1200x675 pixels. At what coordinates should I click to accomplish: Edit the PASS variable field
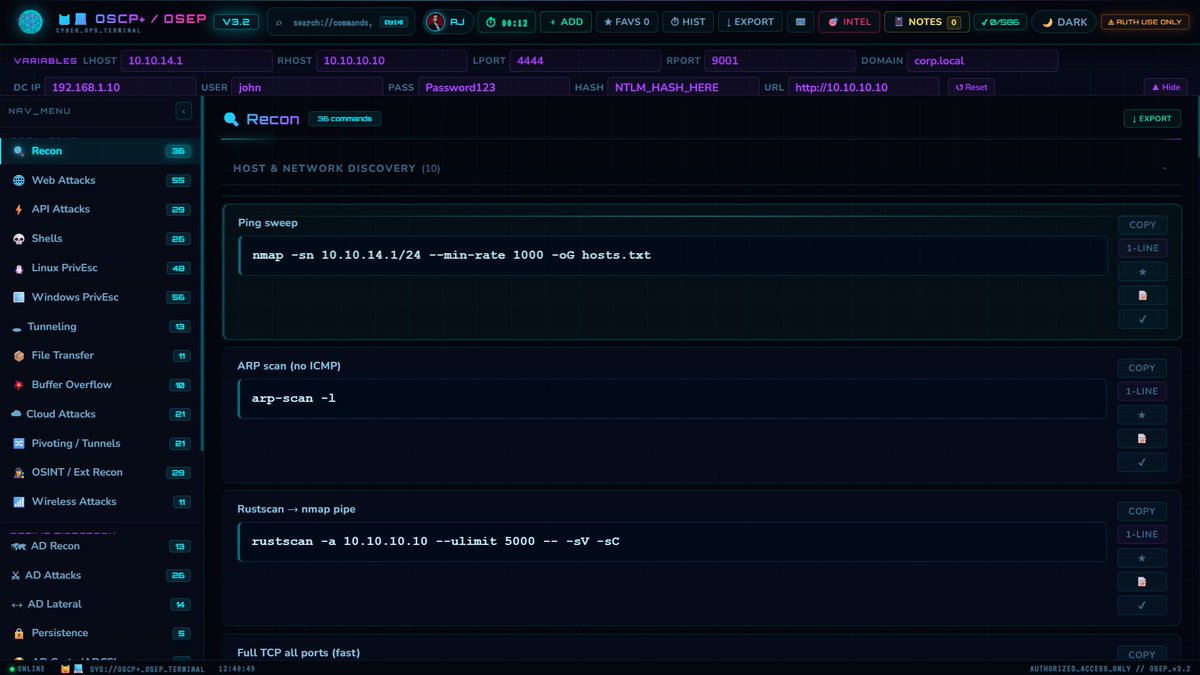point(494,87)
